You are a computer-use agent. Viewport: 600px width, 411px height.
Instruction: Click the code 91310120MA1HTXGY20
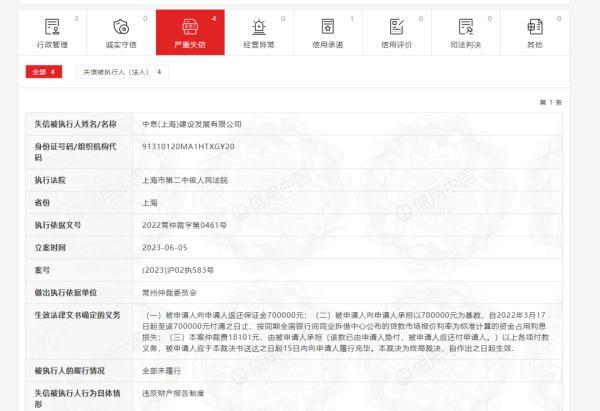point(189,146)
